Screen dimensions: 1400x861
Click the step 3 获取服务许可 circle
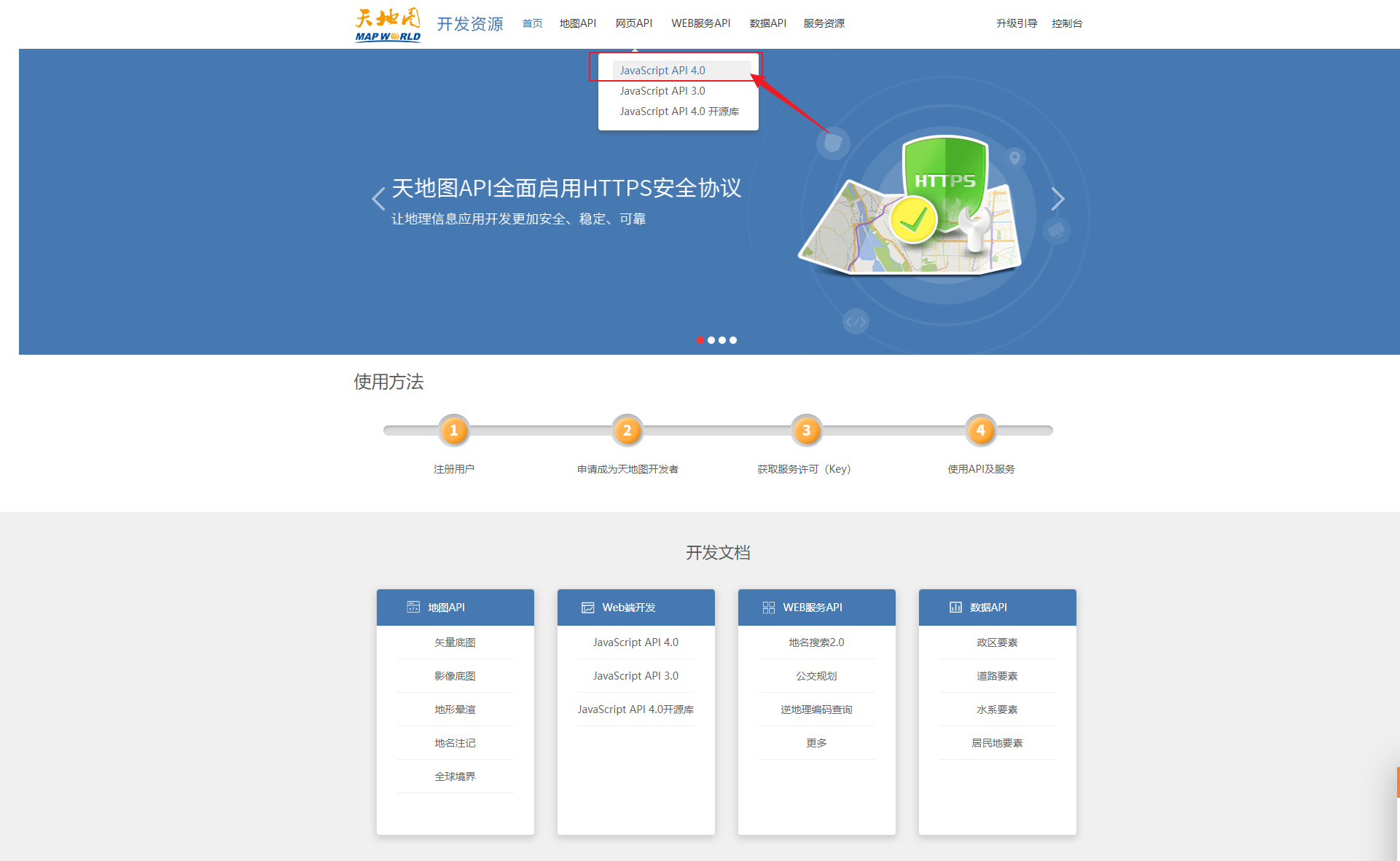click(806, 430)
